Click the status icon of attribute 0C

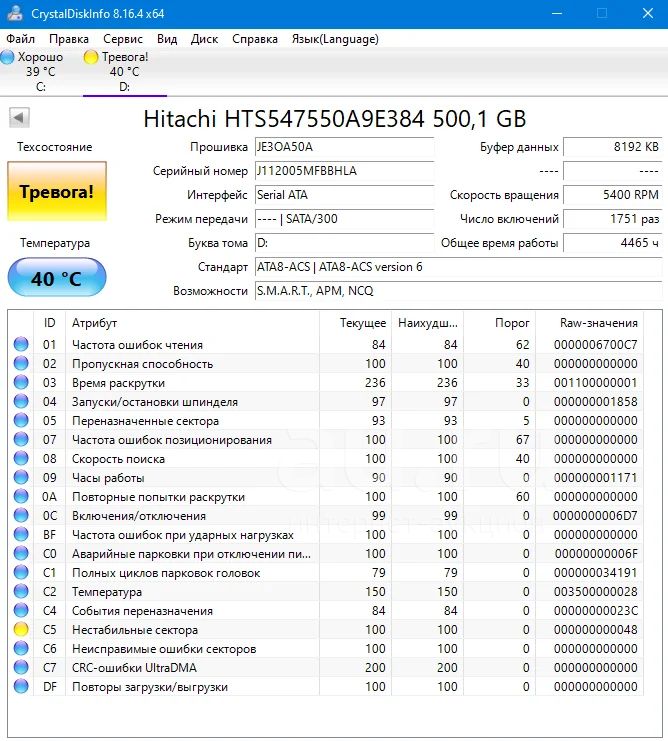point(21,515)
